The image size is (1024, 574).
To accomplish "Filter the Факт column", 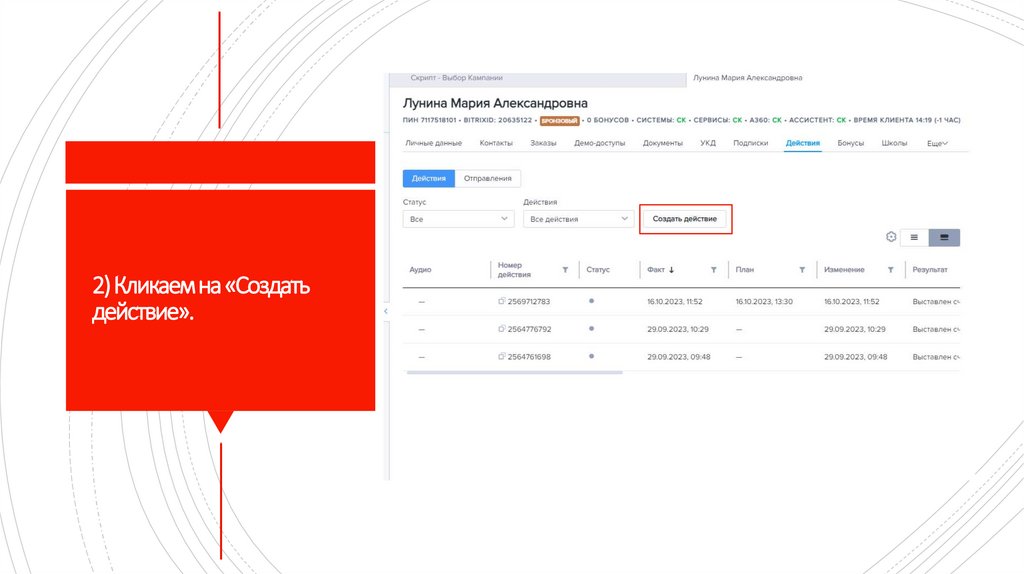I will pos(713,270).
